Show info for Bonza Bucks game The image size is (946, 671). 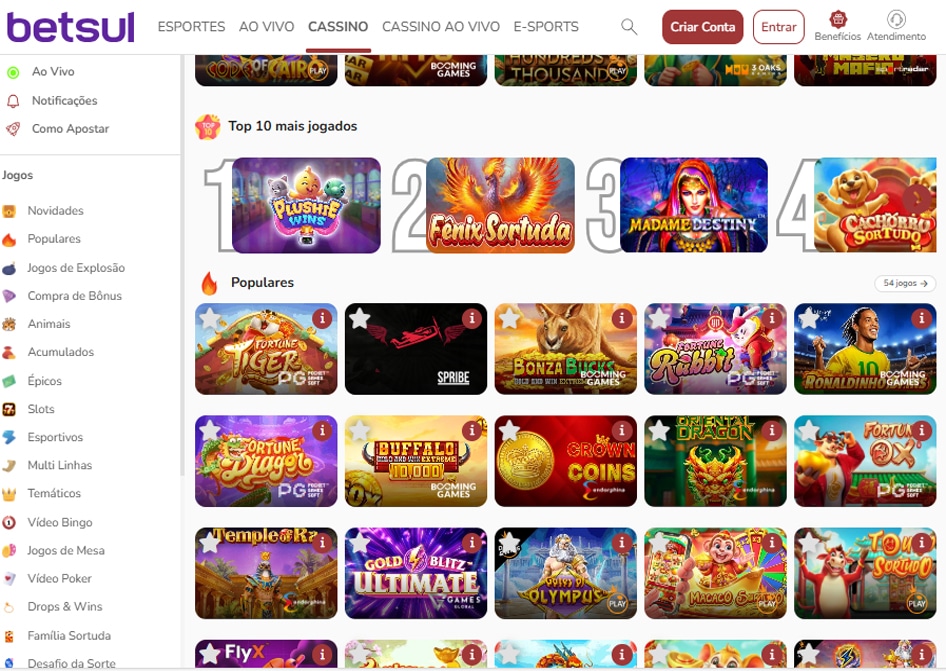621,318
